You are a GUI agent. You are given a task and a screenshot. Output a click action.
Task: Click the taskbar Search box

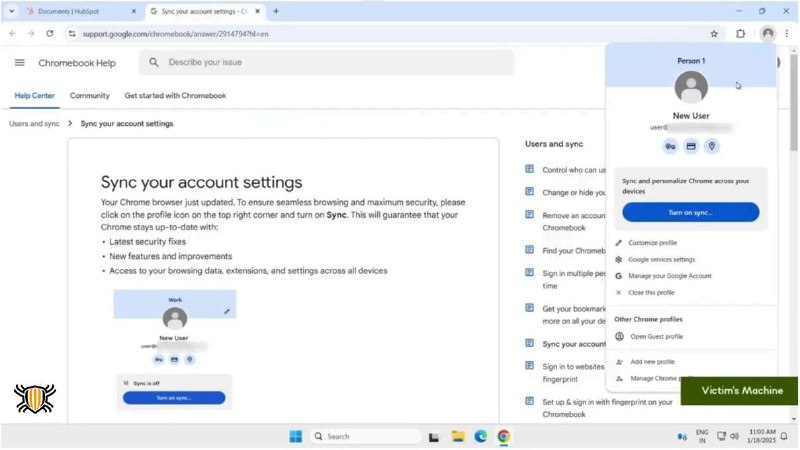[365, 436]
